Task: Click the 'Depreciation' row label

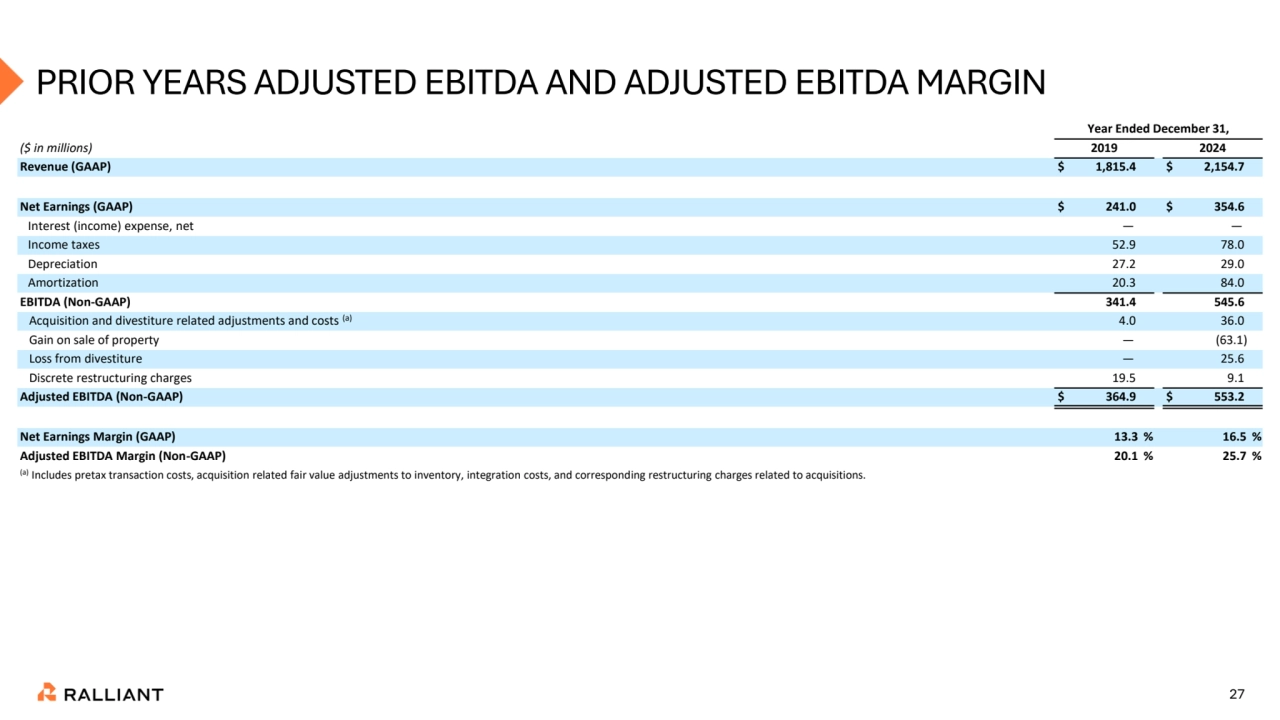Action: point(63,264)
